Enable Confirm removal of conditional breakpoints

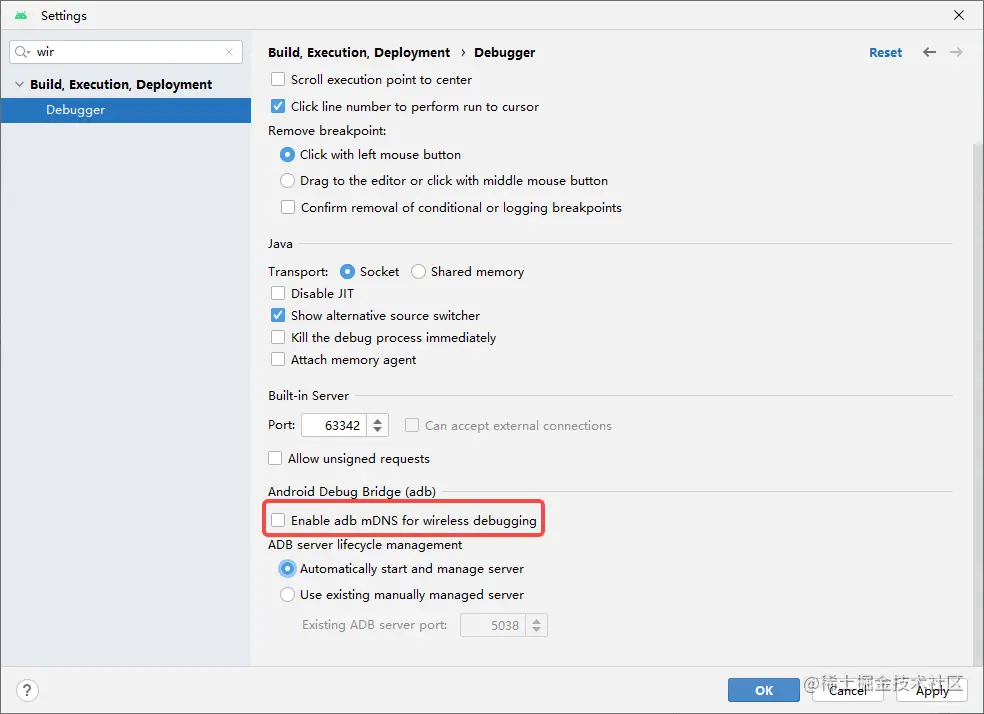pyautogui.click(x=287, y=207)
